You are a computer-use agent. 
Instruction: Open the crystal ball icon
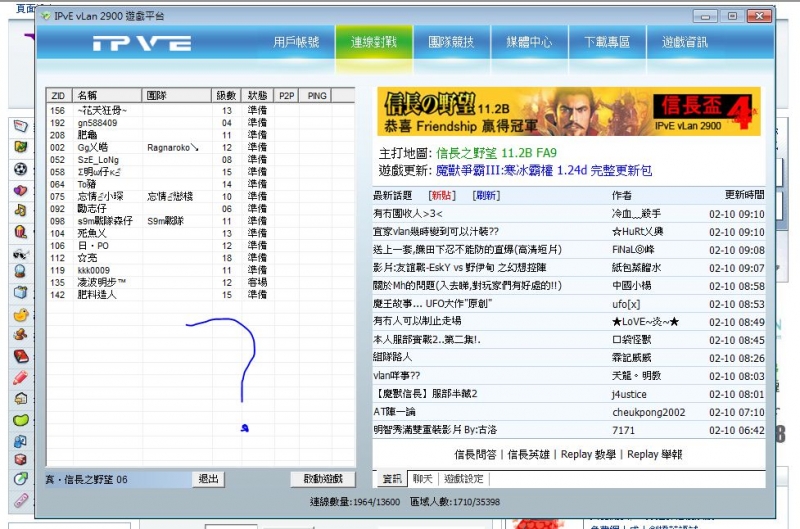pos(20,271)
